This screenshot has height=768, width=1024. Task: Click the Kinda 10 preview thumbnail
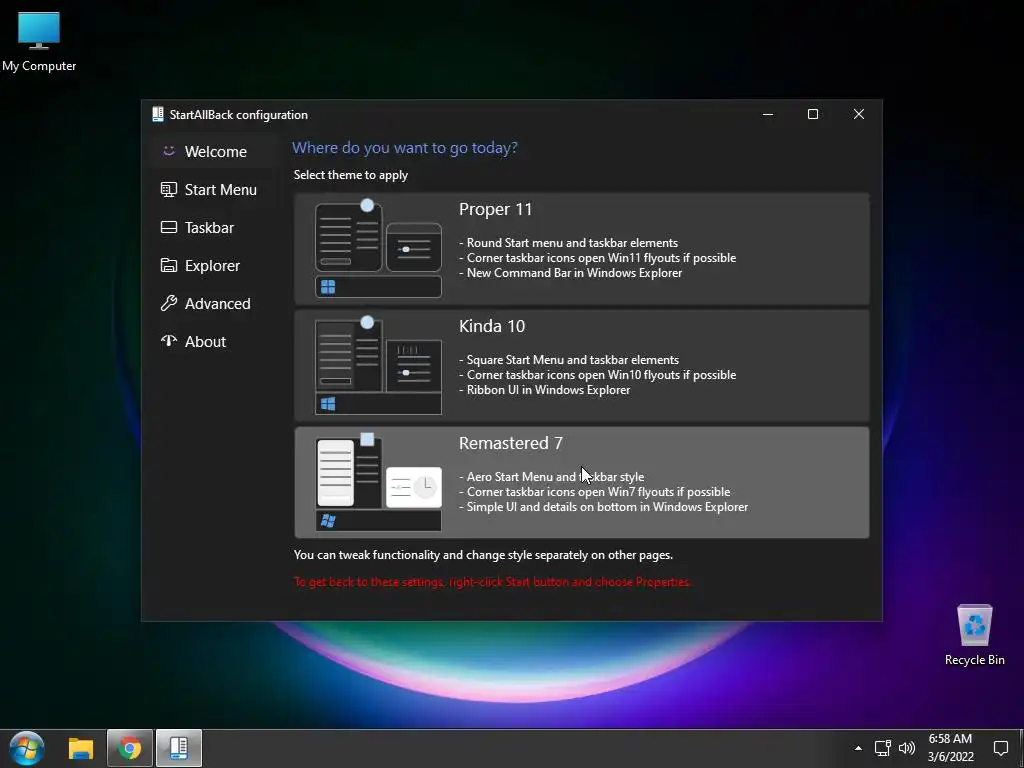(378, 366)
